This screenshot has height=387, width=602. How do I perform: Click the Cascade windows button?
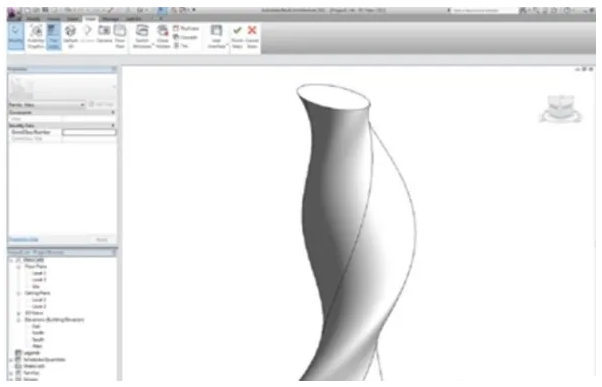tap(185, 37)
